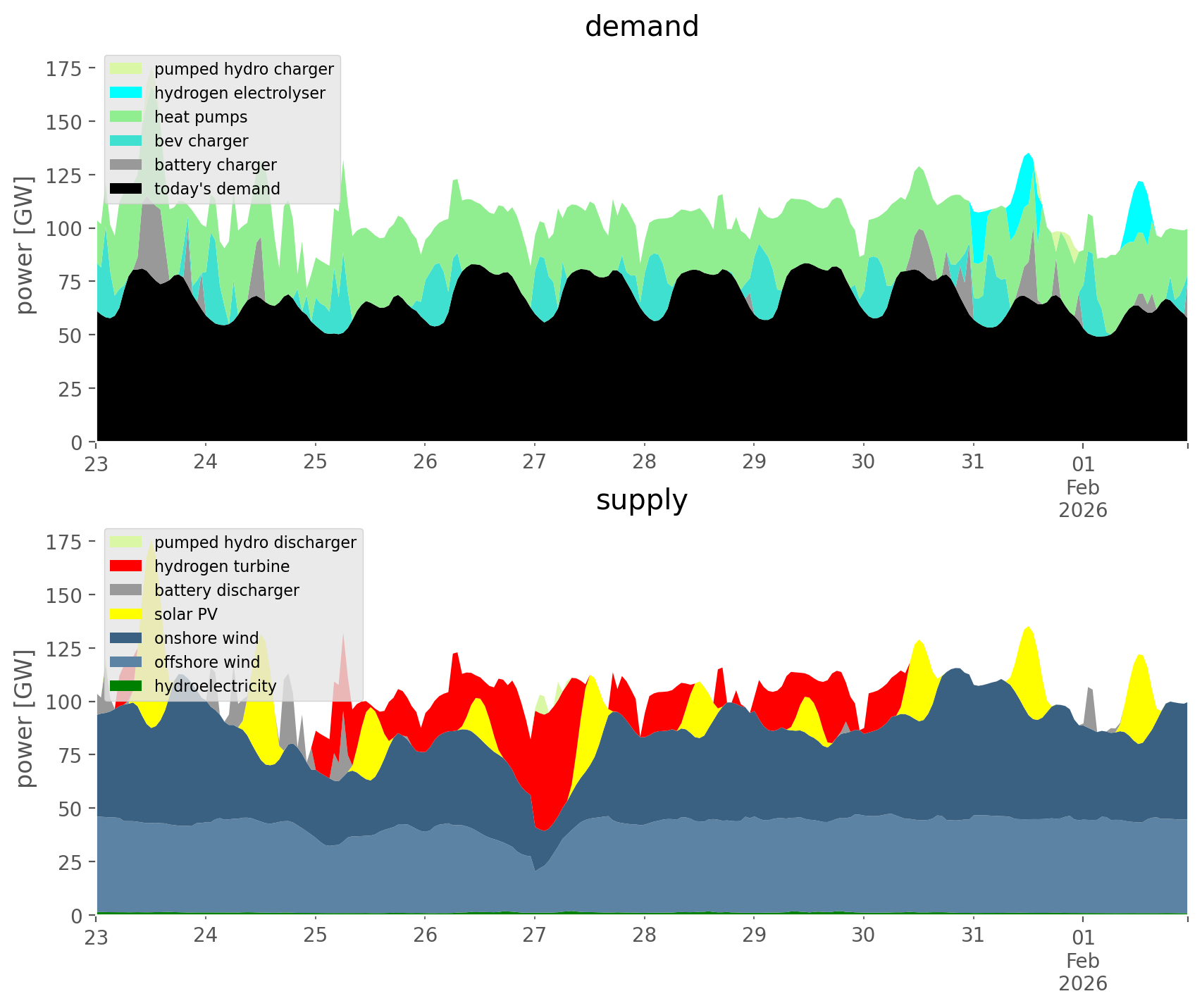Select the battery charger gray legend swatch
This screenshot has width=1202, height=1008.
pos(125,165)
